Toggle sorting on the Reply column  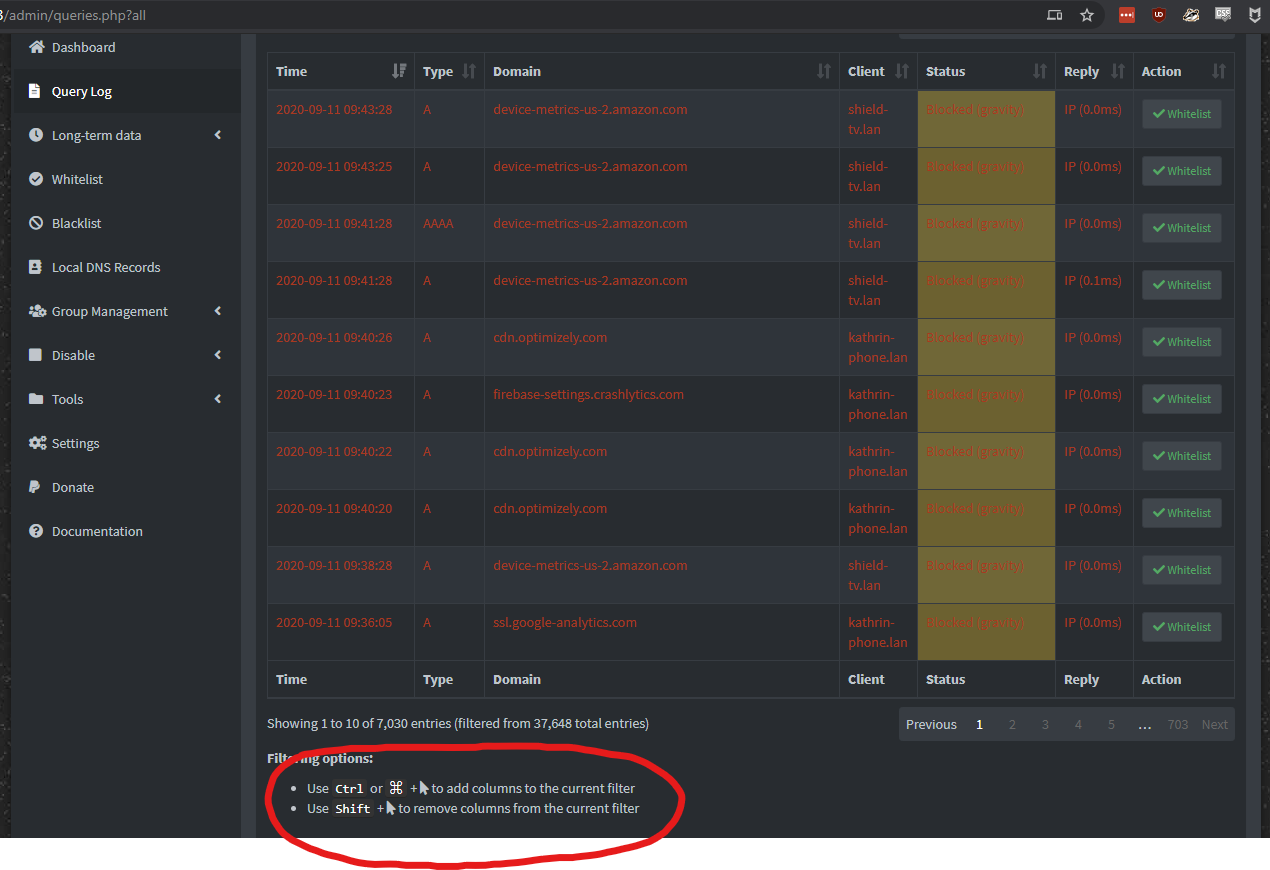click(x=1117, y=71)
